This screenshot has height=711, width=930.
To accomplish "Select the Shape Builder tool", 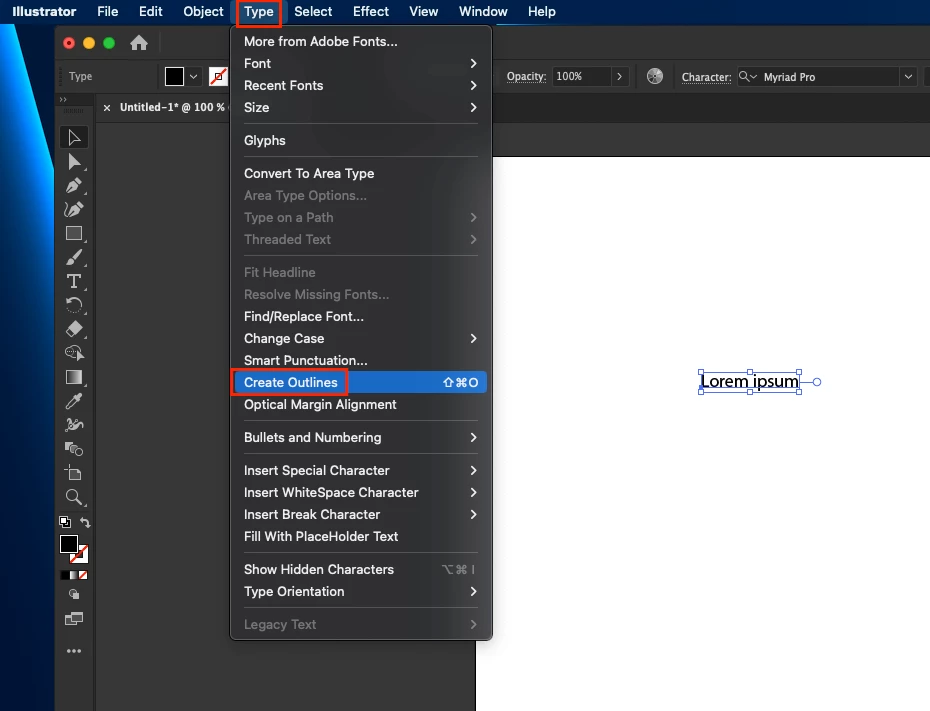I will (74, 353).
